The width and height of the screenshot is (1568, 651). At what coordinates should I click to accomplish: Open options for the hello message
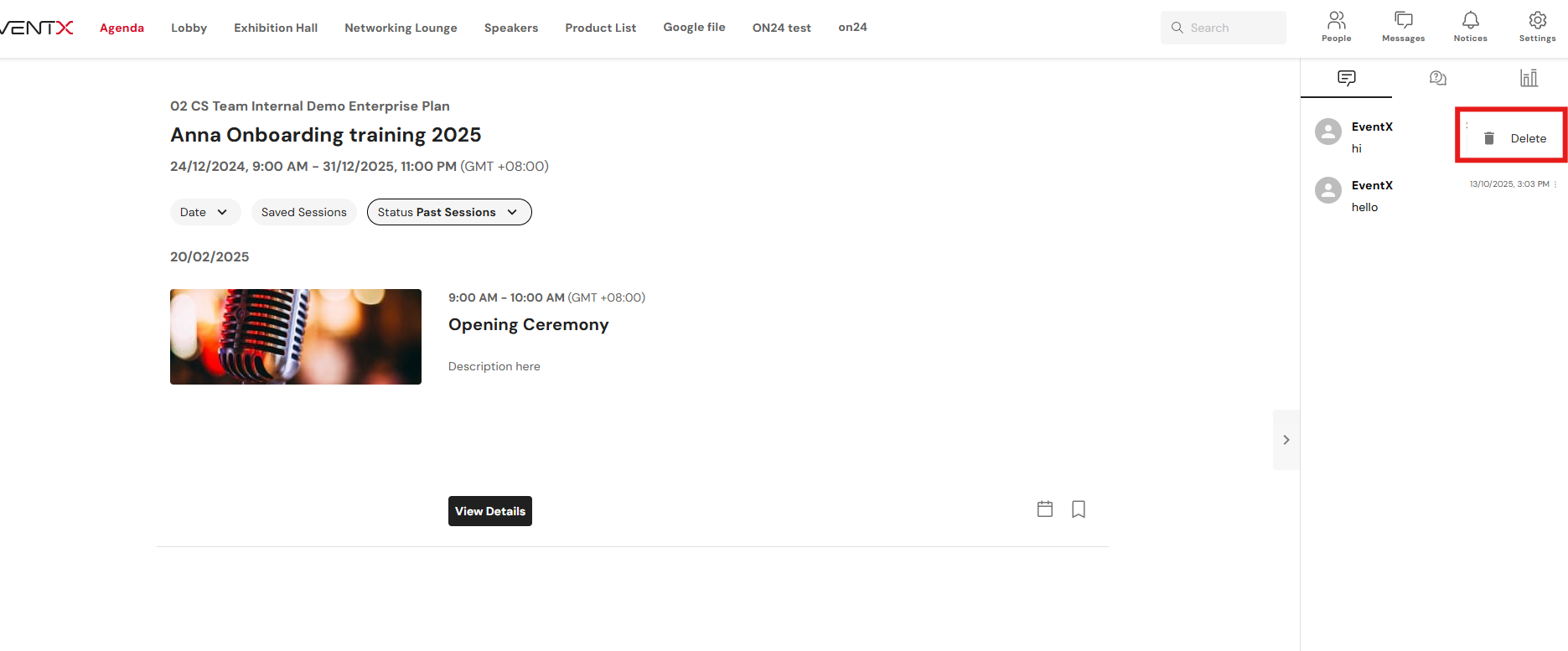pyautogui.click(x=1555, y=184)
